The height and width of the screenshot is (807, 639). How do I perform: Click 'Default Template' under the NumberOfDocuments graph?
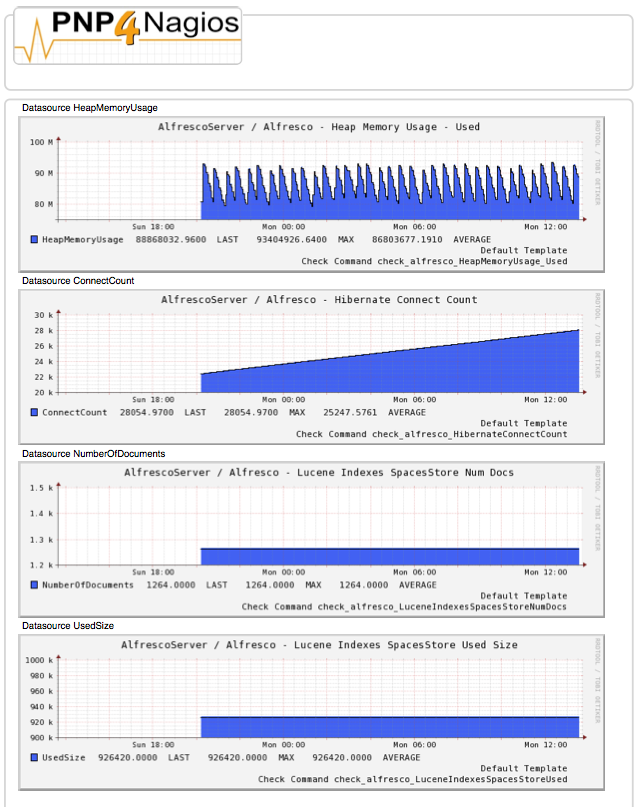tap(524, 595)
